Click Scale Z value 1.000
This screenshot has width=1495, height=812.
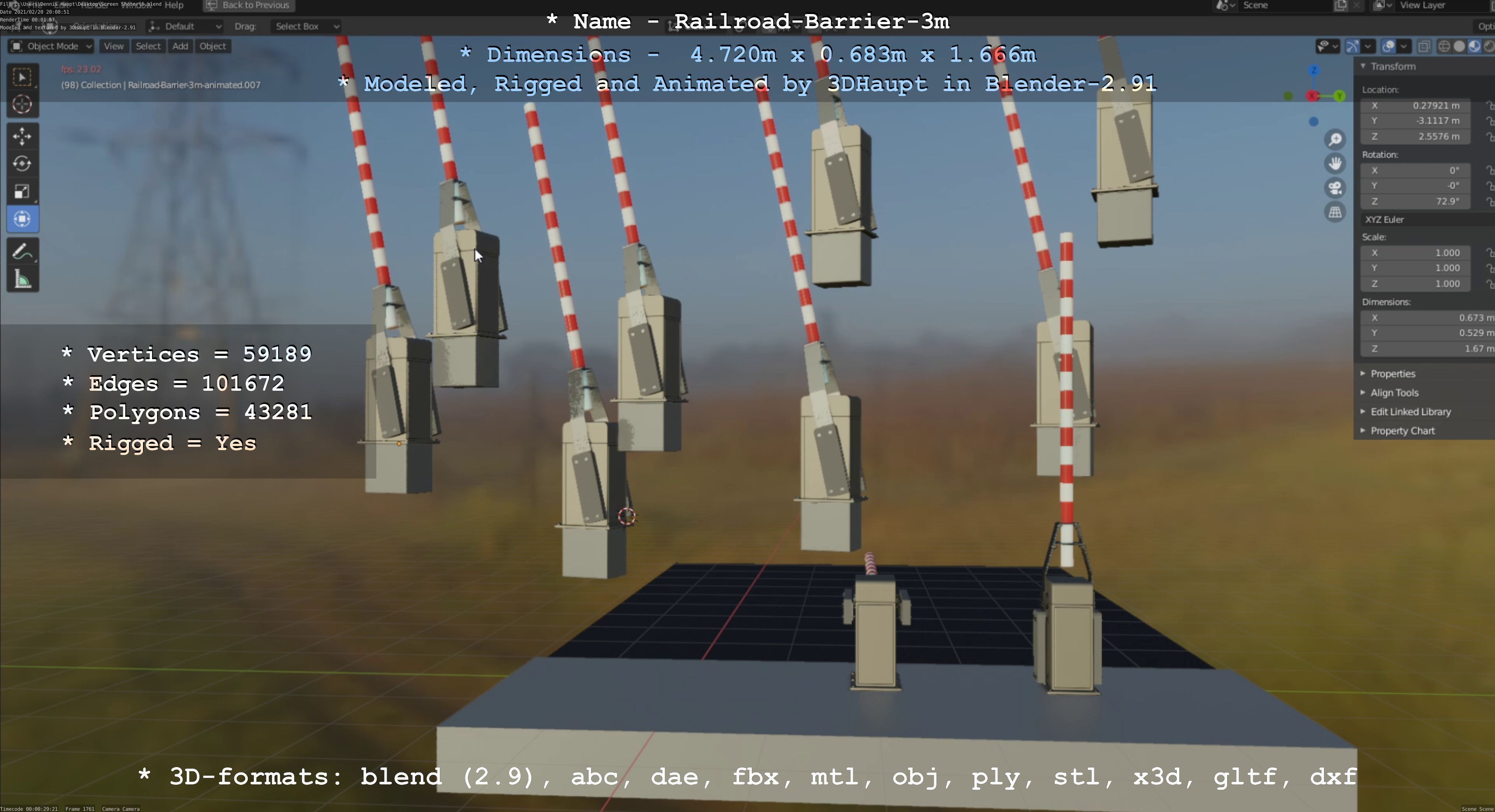pyautogui.click(x=1416, y=284)
